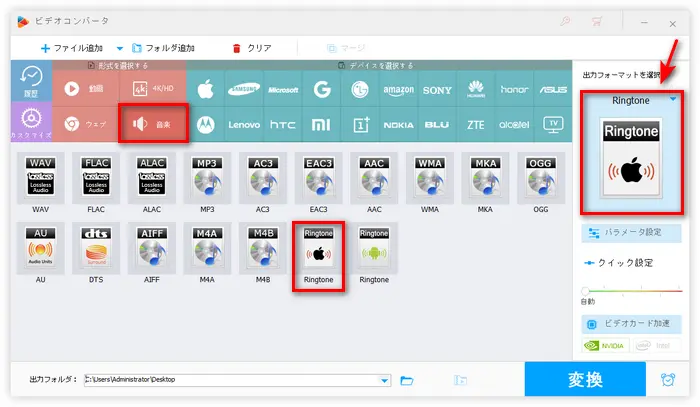Open the browse output folder icon
Image resolution: width=700 pixels, height=407 pixels.
pos(407,380)
